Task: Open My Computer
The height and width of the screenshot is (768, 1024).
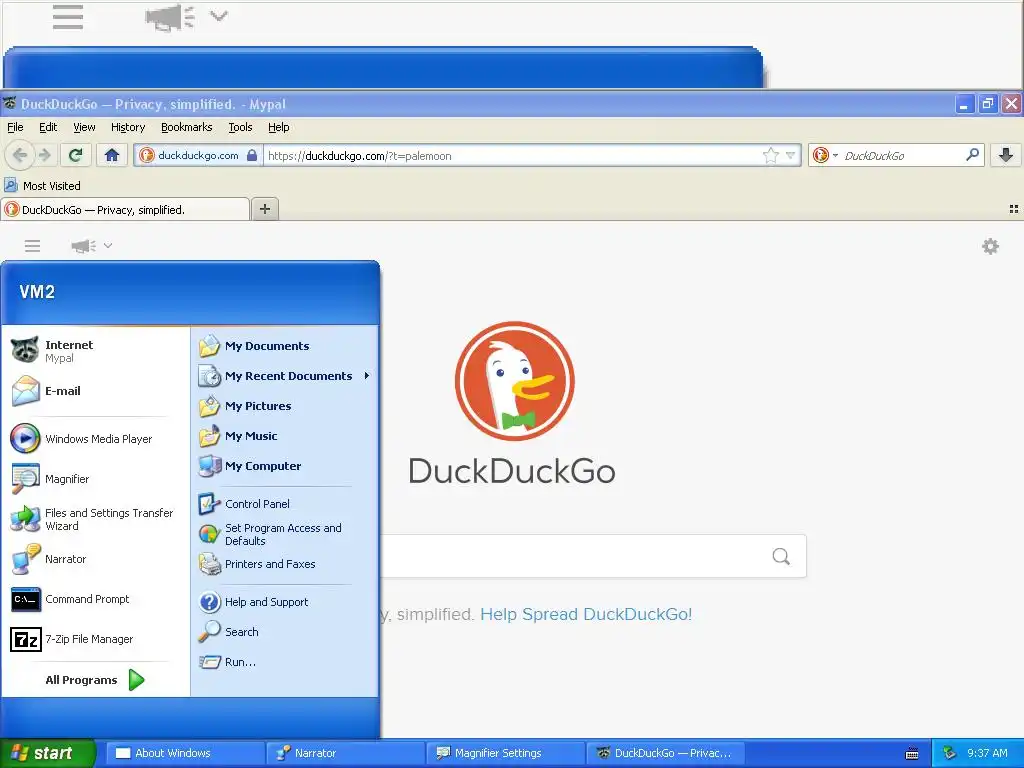Action: [x=285, y=466]
